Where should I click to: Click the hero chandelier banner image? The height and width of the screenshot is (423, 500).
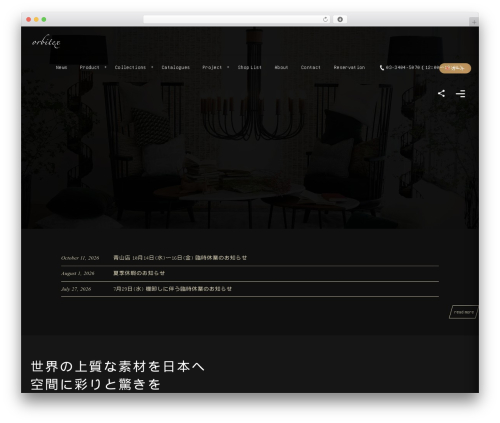[250, 128]
